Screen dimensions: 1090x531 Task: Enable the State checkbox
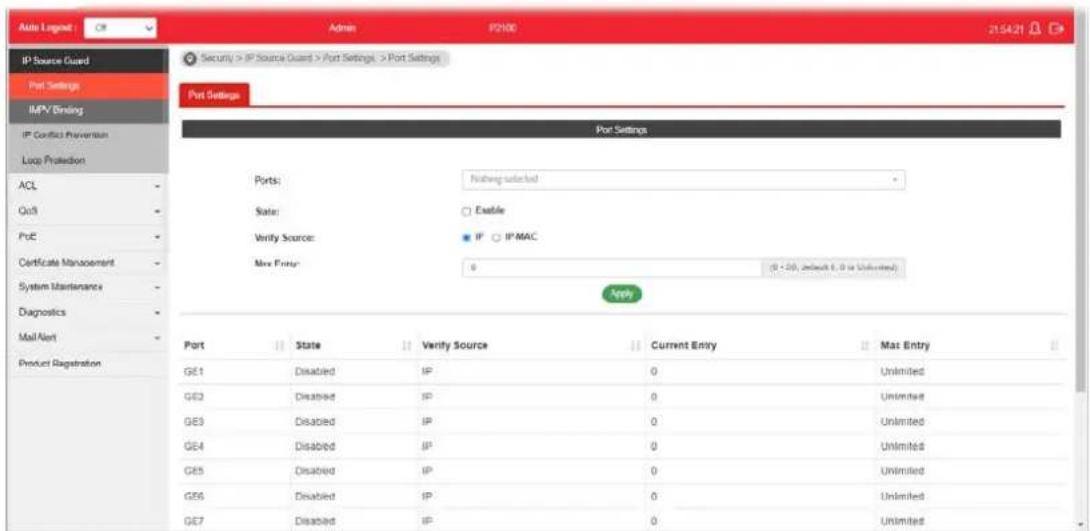pos(467,211)
